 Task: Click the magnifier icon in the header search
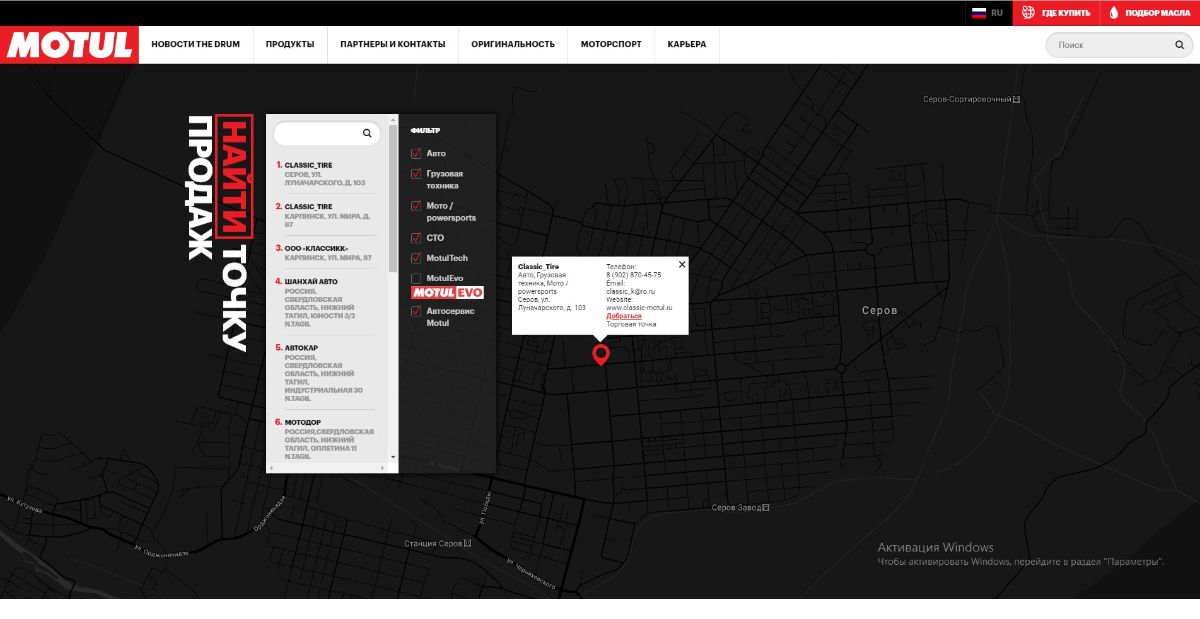pos(1180,45)
